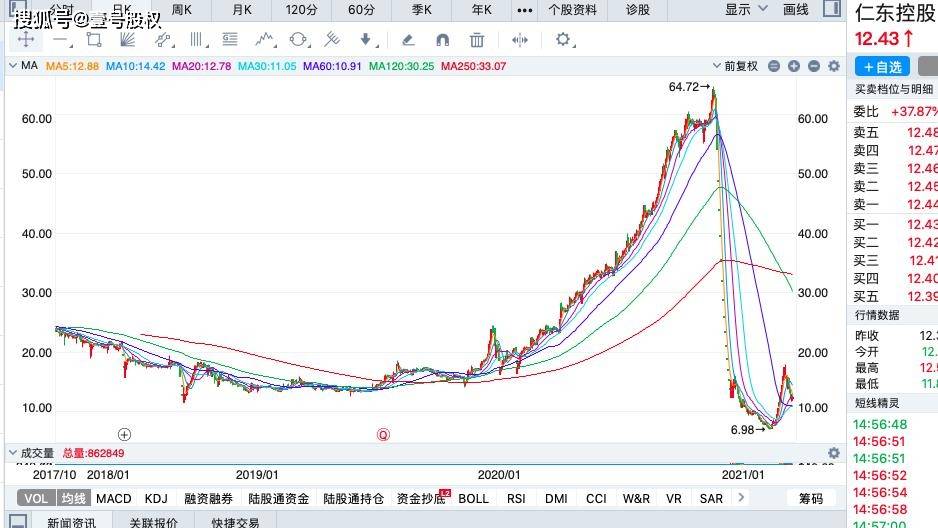Toggle the 画线 drawing toolbar

(x=796, y=10)
